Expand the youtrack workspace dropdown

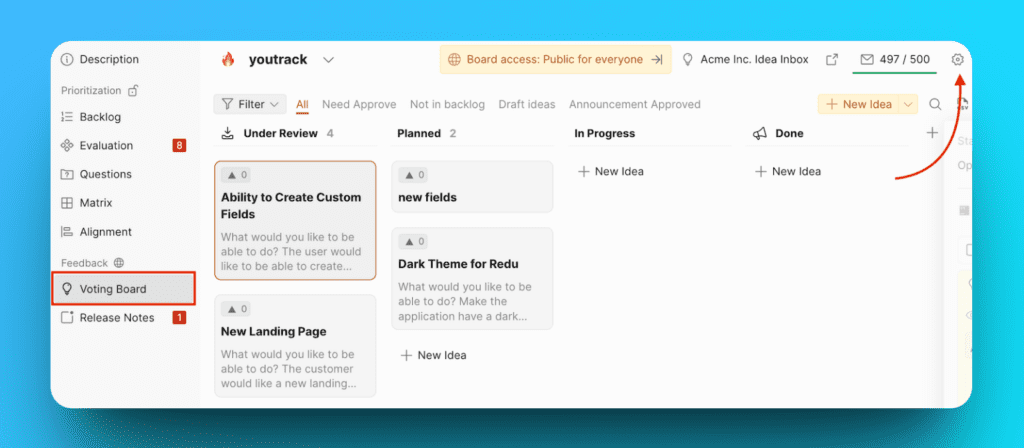328,60
